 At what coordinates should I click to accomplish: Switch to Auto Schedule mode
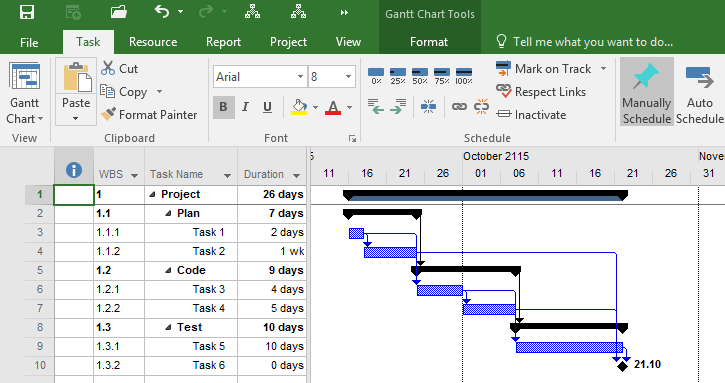[700, 92]
